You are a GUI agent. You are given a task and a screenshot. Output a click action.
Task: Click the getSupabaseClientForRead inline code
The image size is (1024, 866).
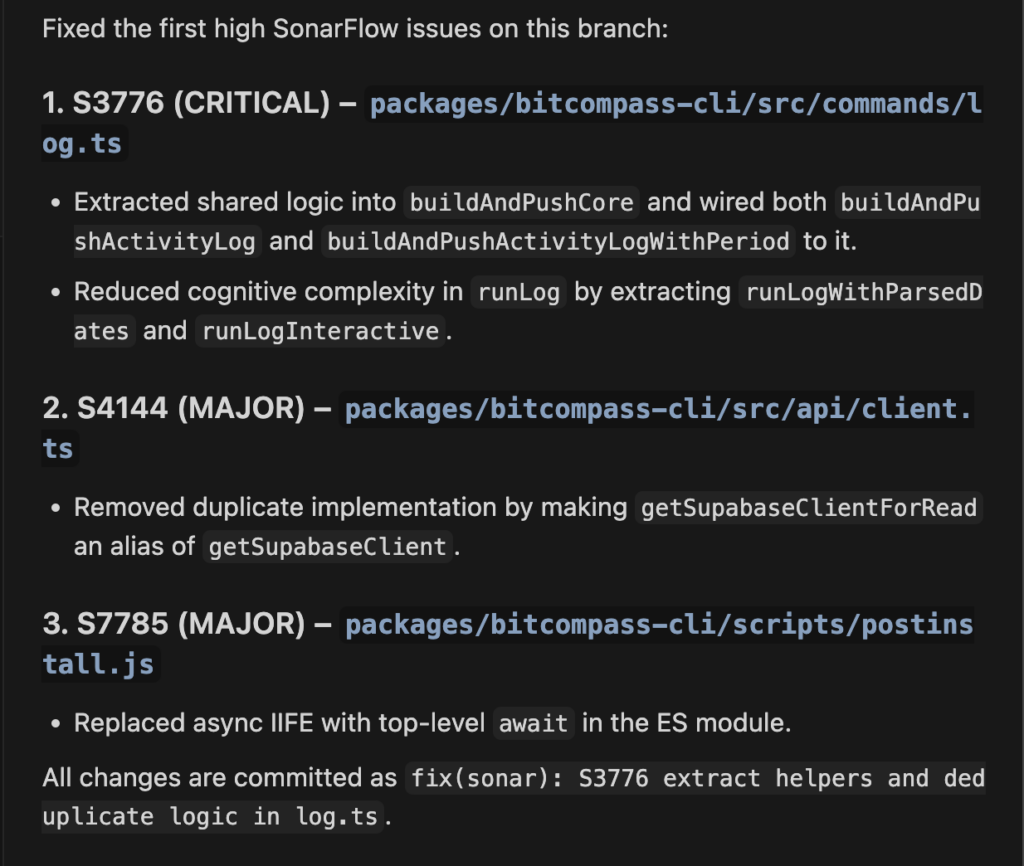coord(809,508)
